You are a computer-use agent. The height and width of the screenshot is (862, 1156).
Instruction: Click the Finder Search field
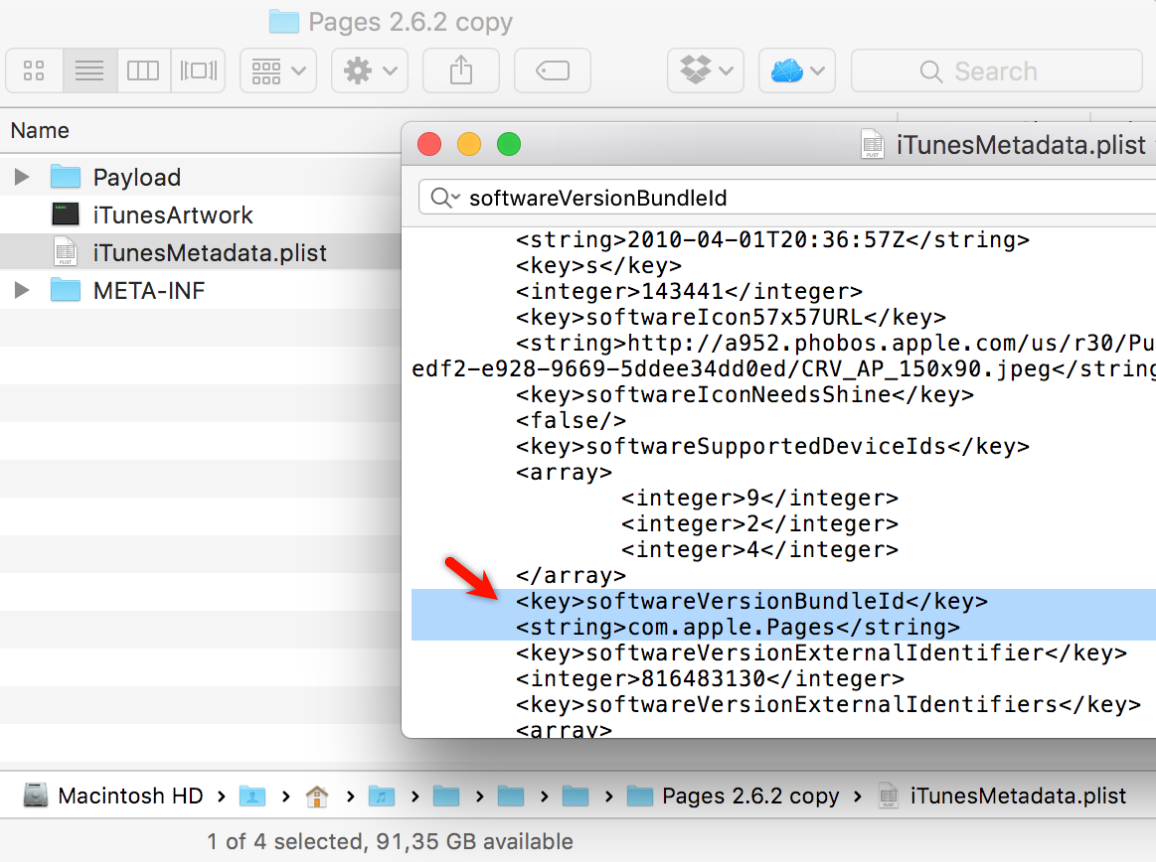997,71
